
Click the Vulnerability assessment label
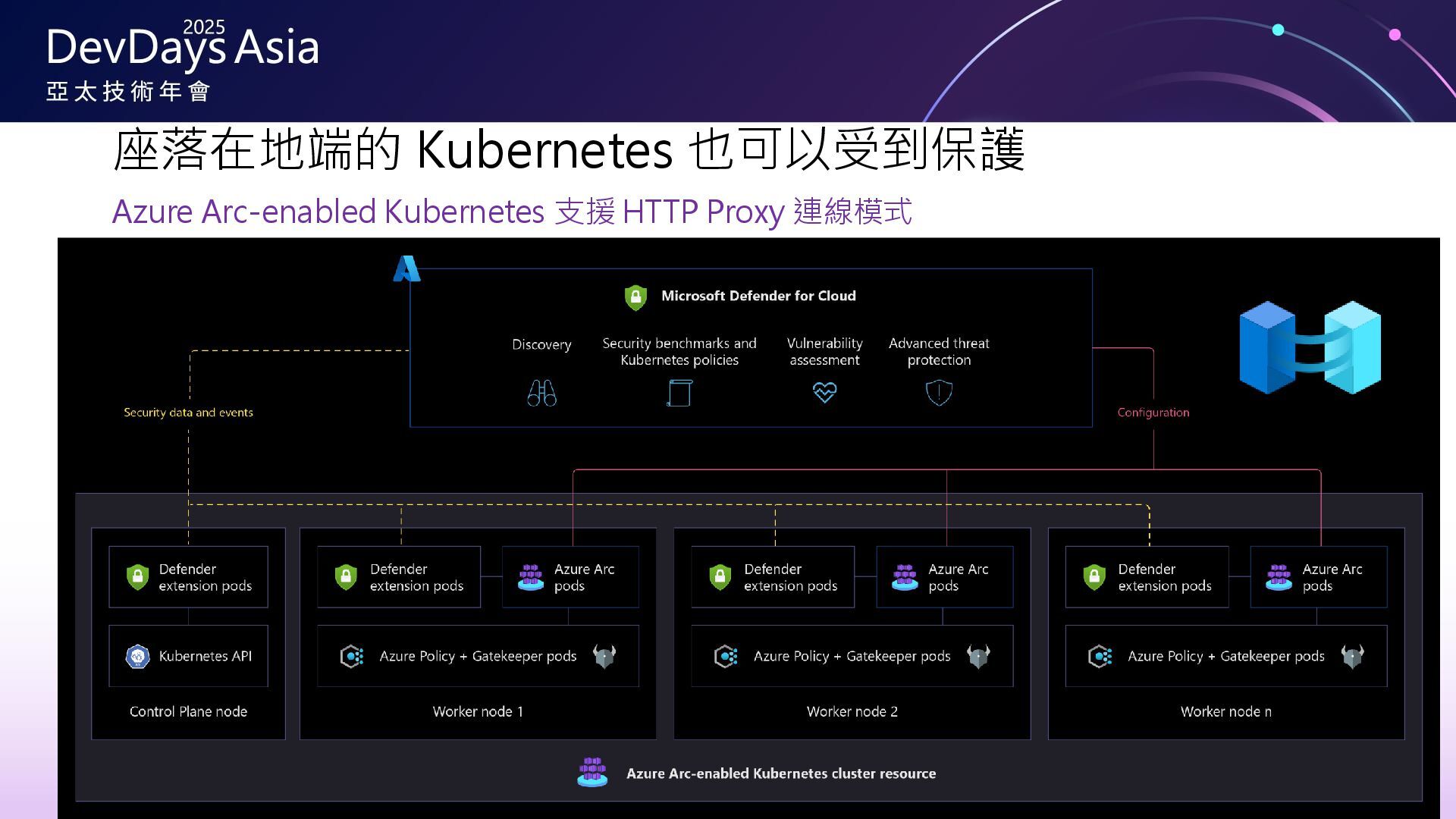coord(824,352)
